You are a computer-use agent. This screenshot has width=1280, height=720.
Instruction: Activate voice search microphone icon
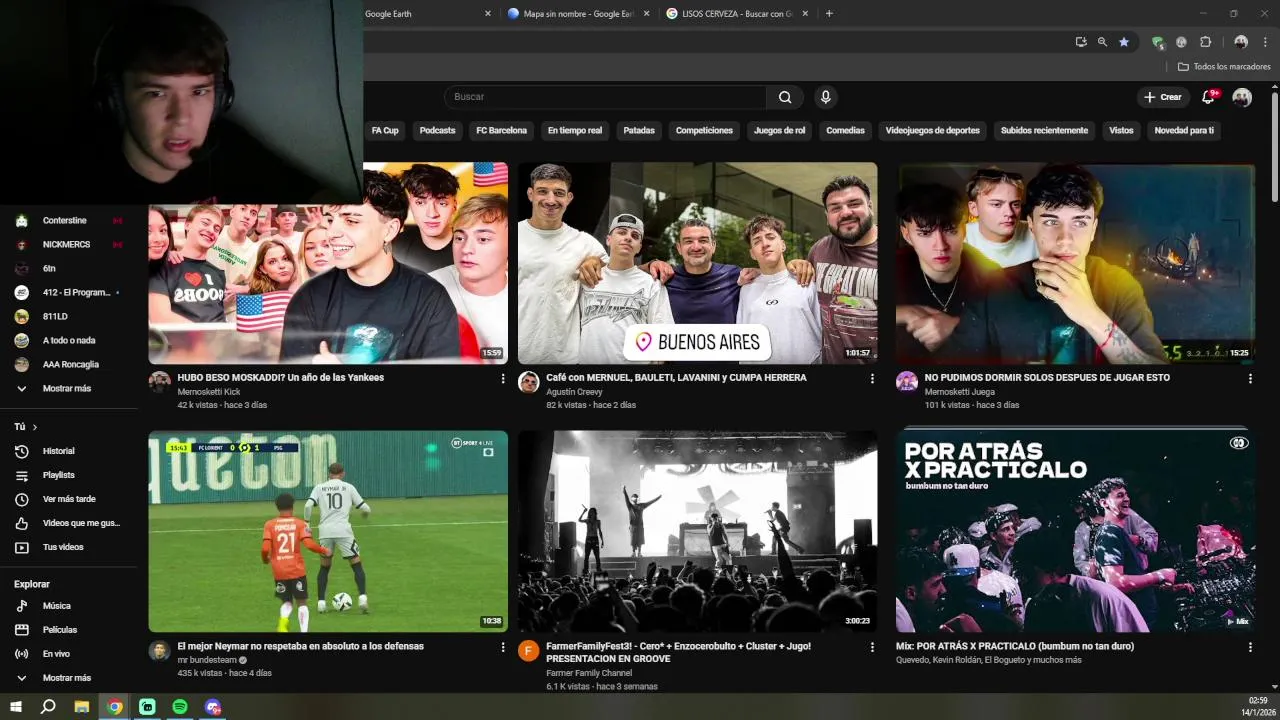[825, 97]
